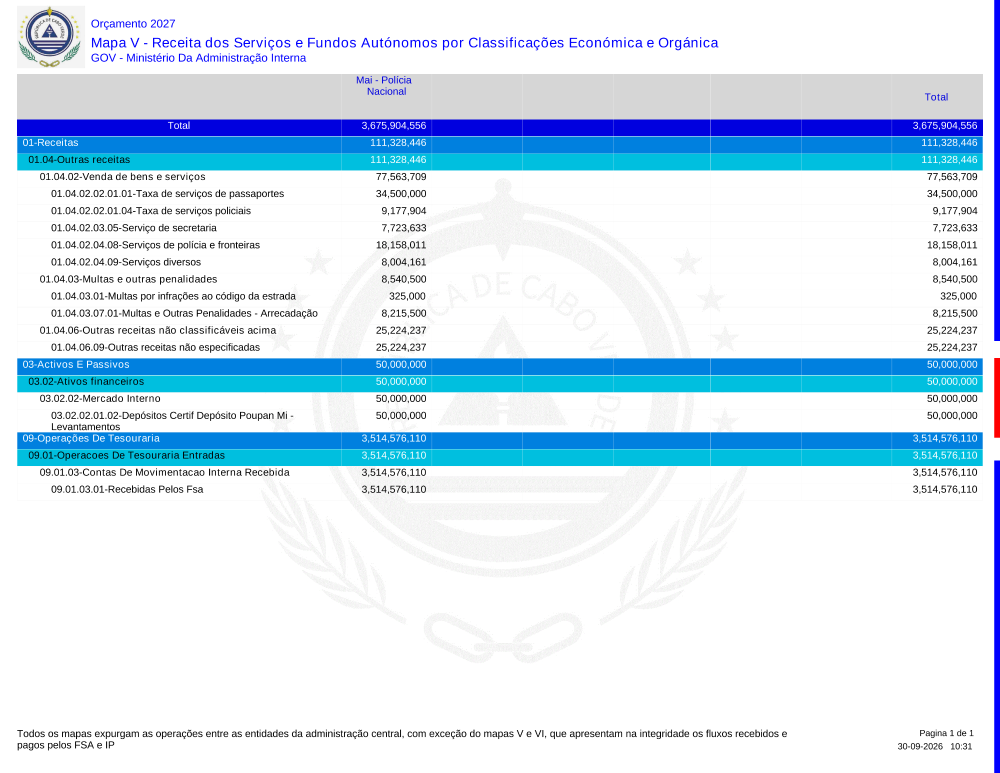Viewport: 1000px width, 773px height.
Task: Select 'Multas e Outras Penalidades - Arrecadação' label
Action: (184, 314)
